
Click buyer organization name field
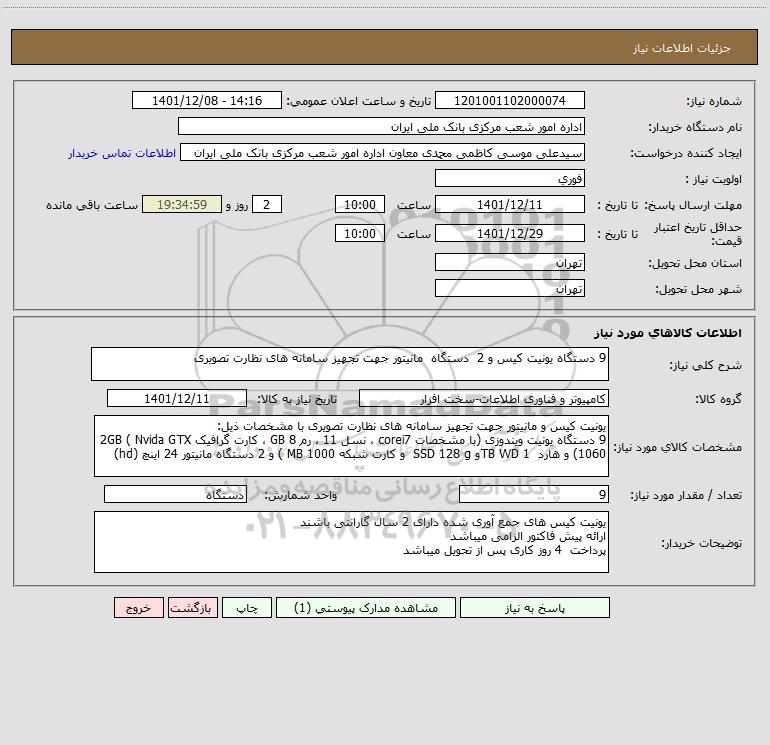[381, 126]
